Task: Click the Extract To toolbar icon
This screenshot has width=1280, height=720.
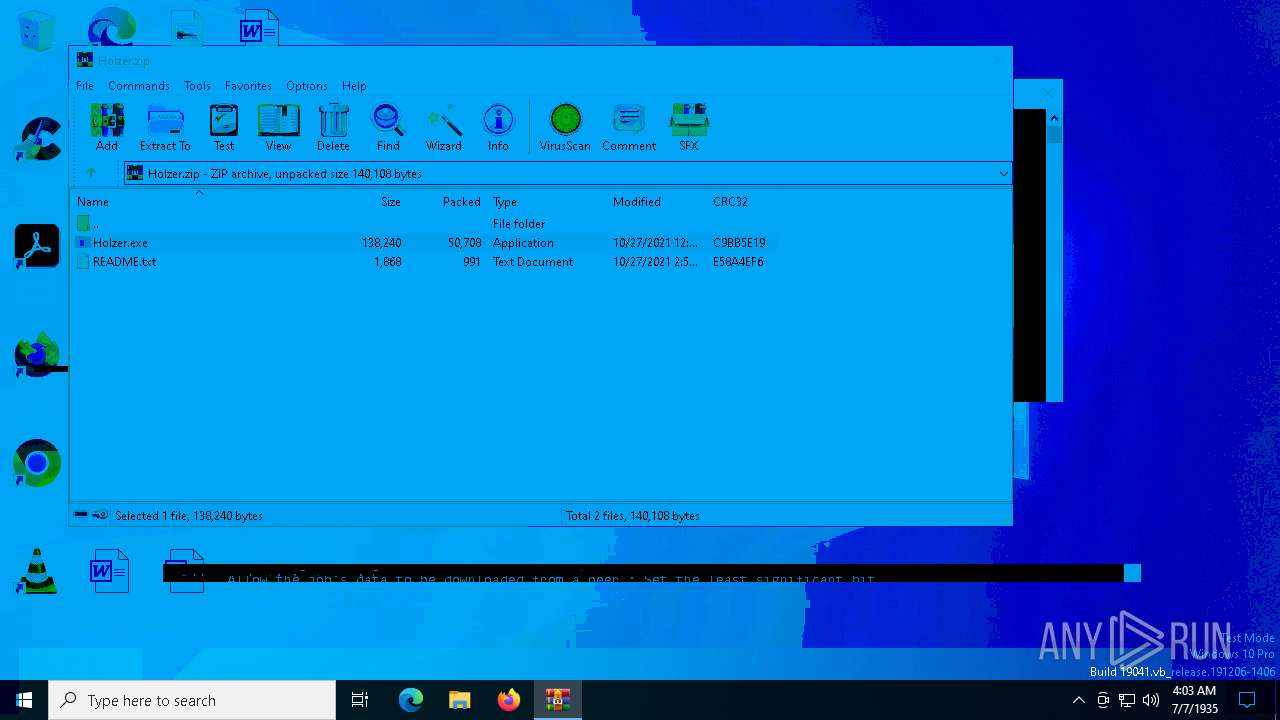Action: (165, 126)
